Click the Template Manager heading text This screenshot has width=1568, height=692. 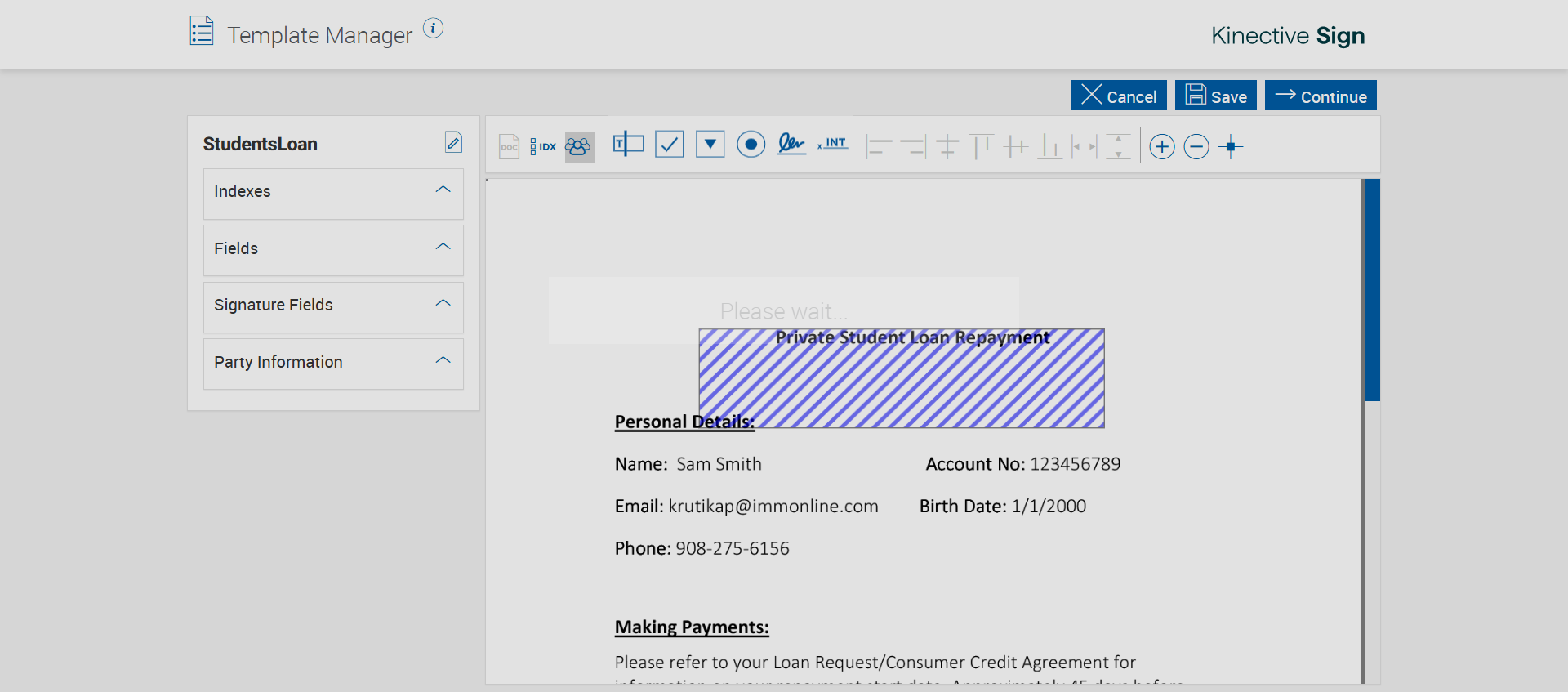(320, 35)
